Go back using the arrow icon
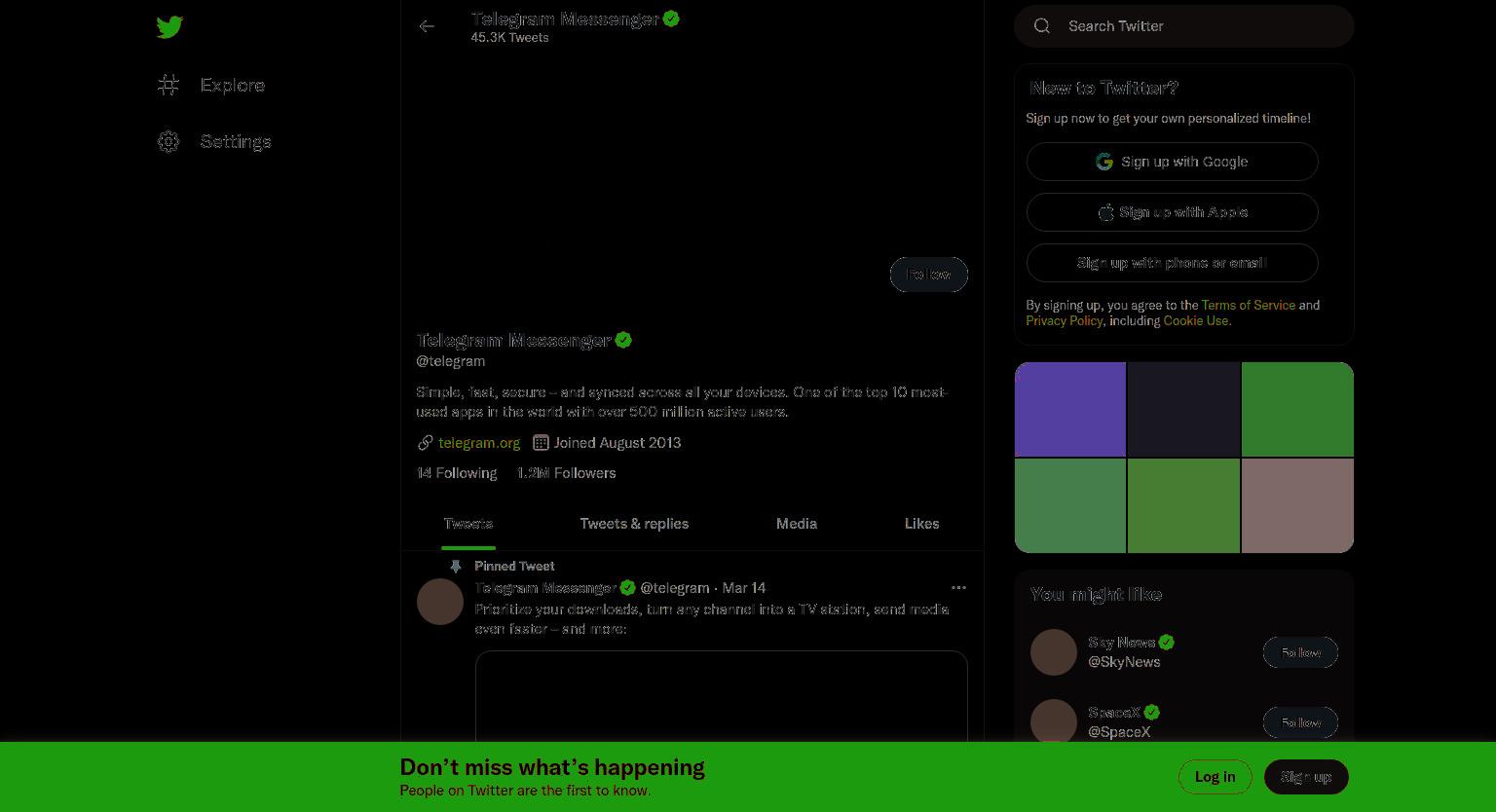This screenshot has width=1496, height=812. (427, 26)
